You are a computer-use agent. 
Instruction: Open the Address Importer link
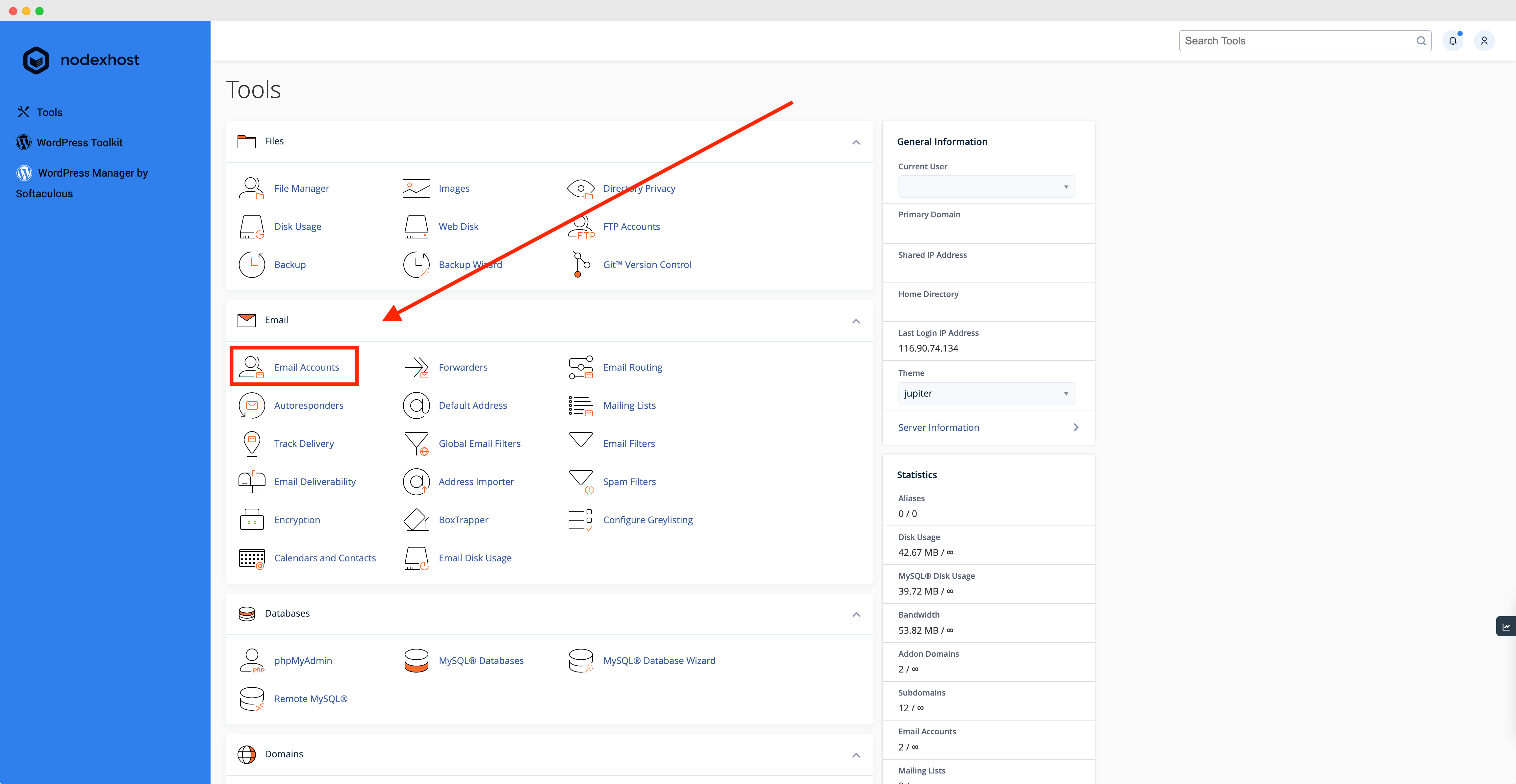click(476, 482)
